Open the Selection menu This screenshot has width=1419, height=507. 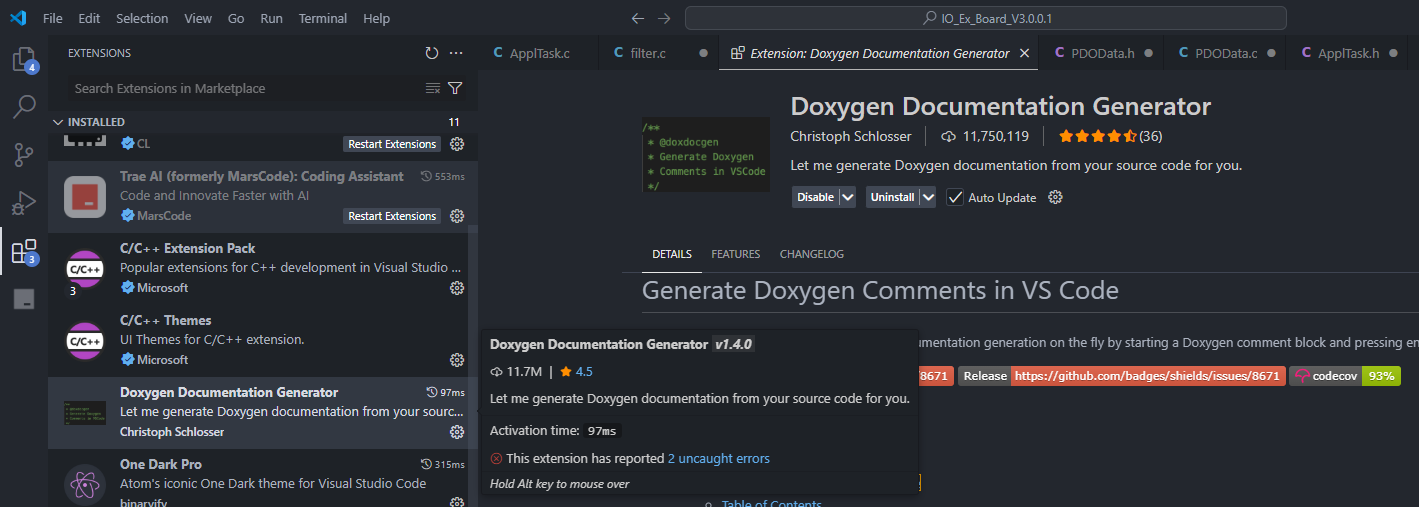click(x=142, y=18)
